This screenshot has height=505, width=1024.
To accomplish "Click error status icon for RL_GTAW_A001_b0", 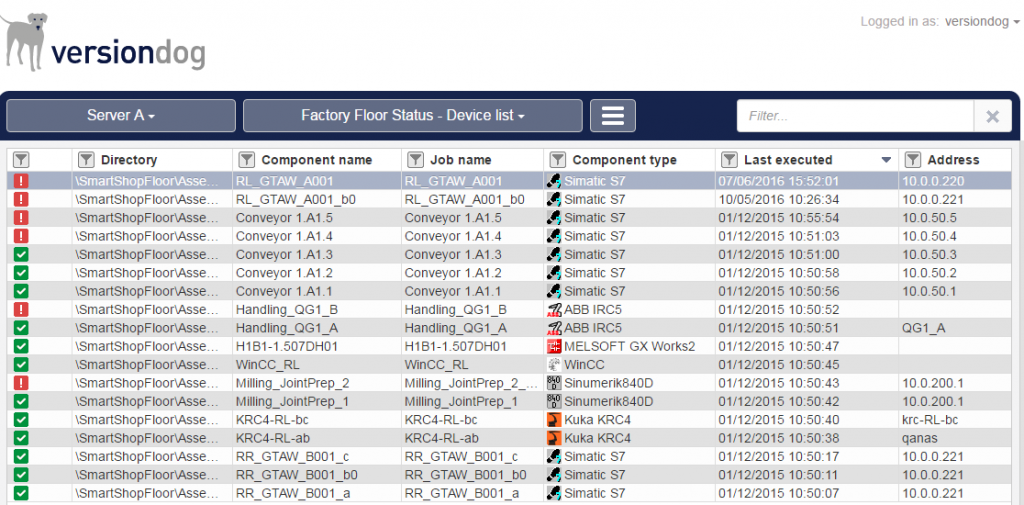I will tap(21, 199).
